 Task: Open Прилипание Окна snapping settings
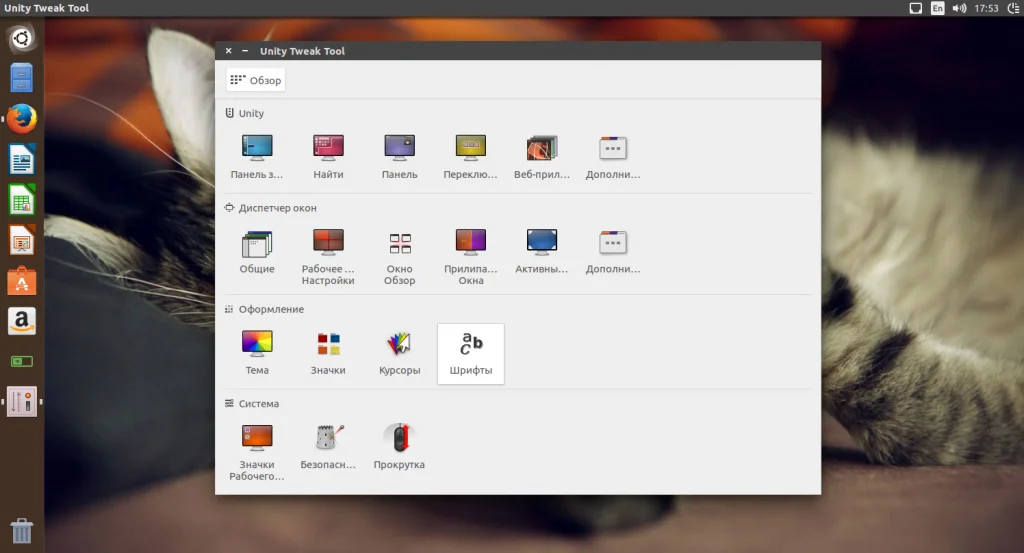pyautogui.click(x=470, y=257)
